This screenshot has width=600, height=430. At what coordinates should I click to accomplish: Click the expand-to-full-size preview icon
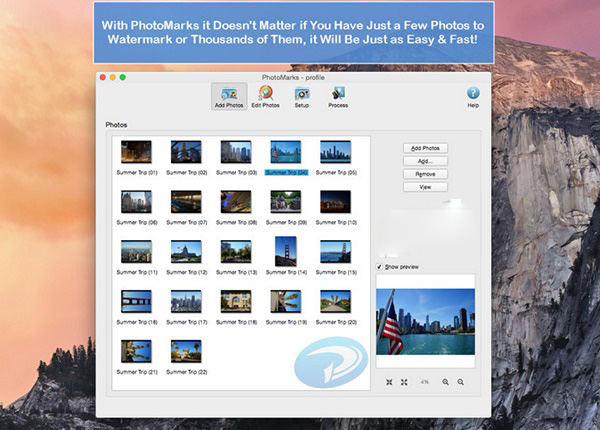pyautogui.click(x=404, y=382)
